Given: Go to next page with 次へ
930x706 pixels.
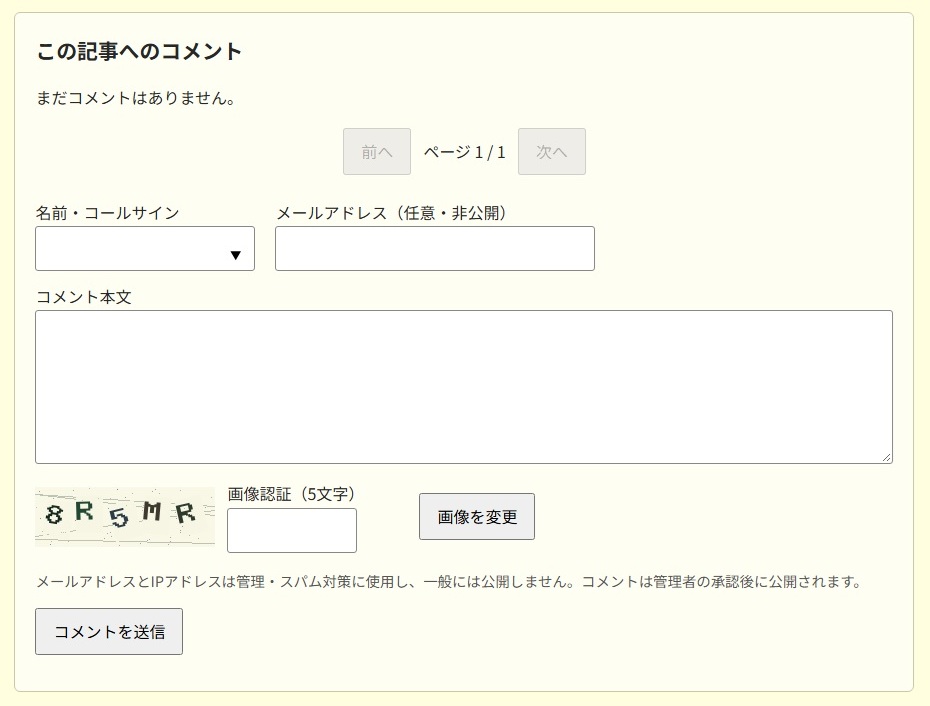Looking at the screenshot, I should pos(552,152).
